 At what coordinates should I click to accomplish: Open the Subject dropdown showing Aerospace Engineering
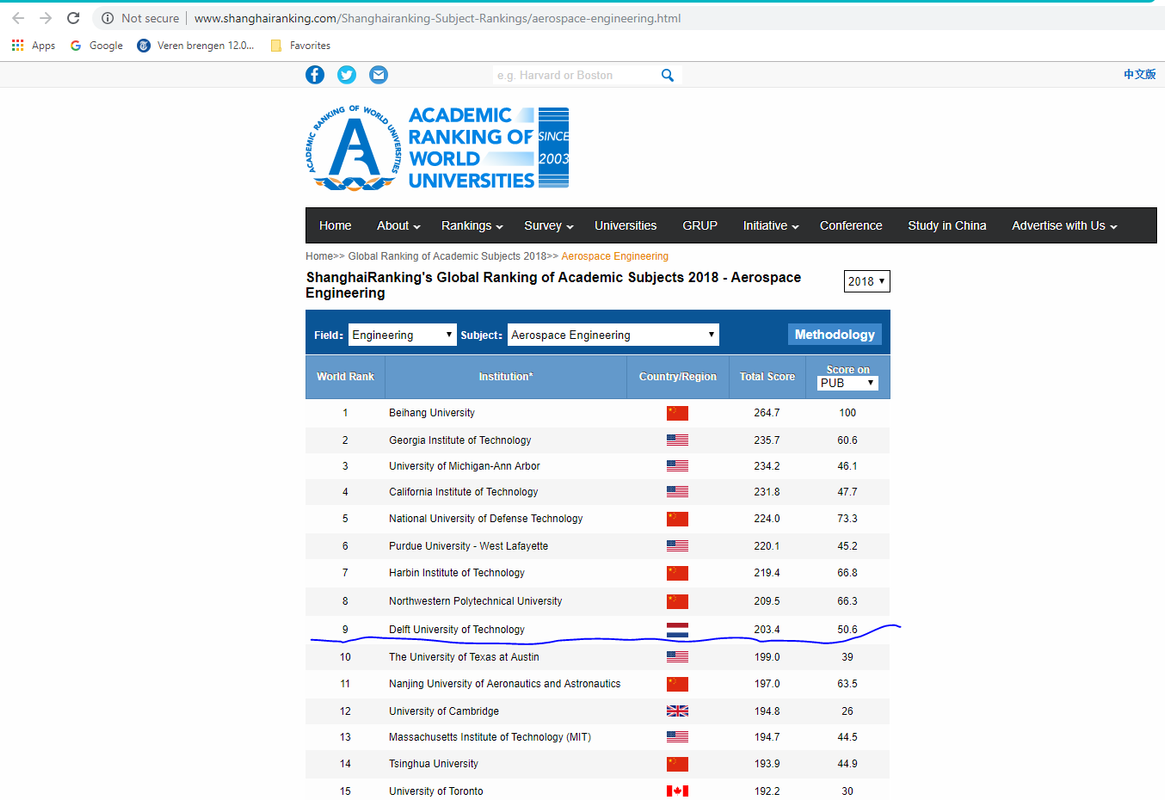click(x=613, y=335)
